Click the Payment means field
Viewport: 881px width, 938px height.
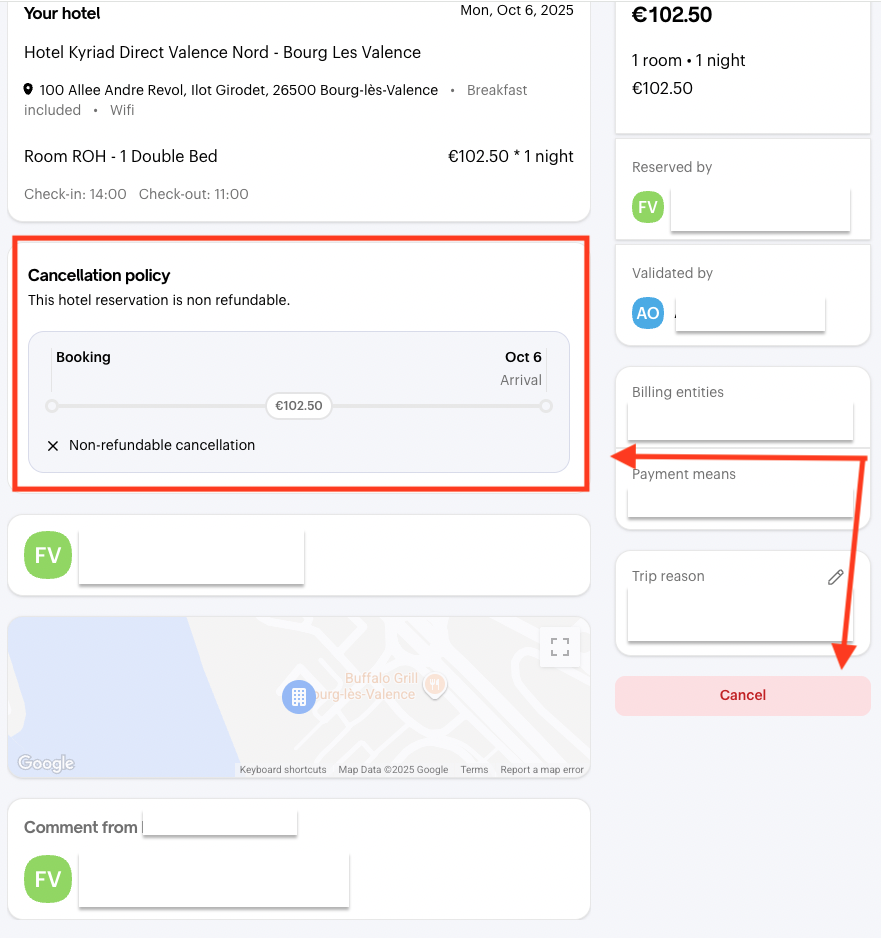(x=740, y=502)
